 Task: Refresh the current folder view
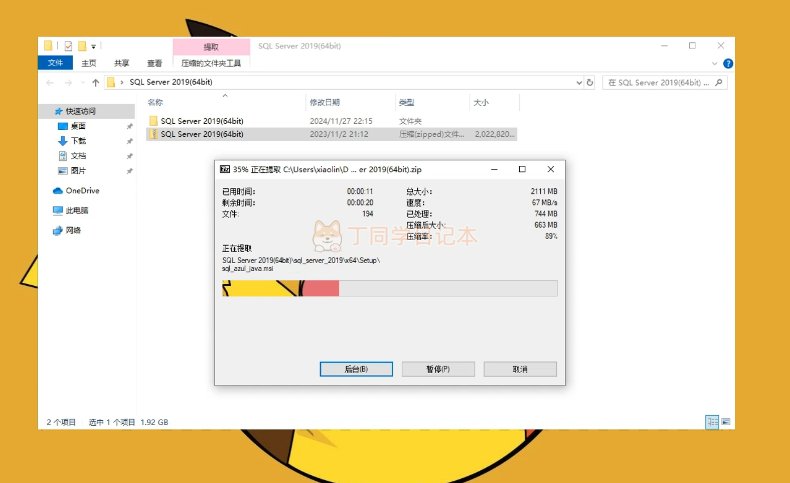click(590, 83)
